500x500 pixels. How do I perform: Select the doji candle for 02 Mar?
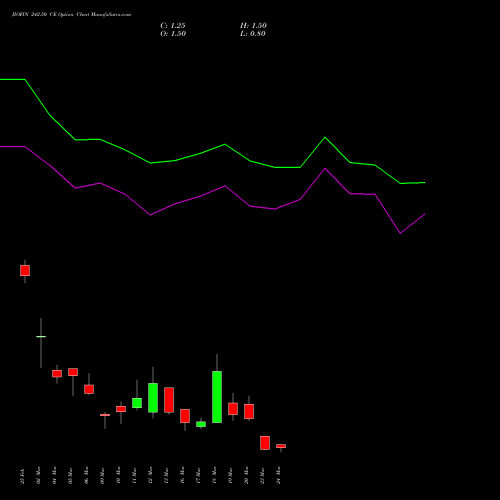point(41,337)
